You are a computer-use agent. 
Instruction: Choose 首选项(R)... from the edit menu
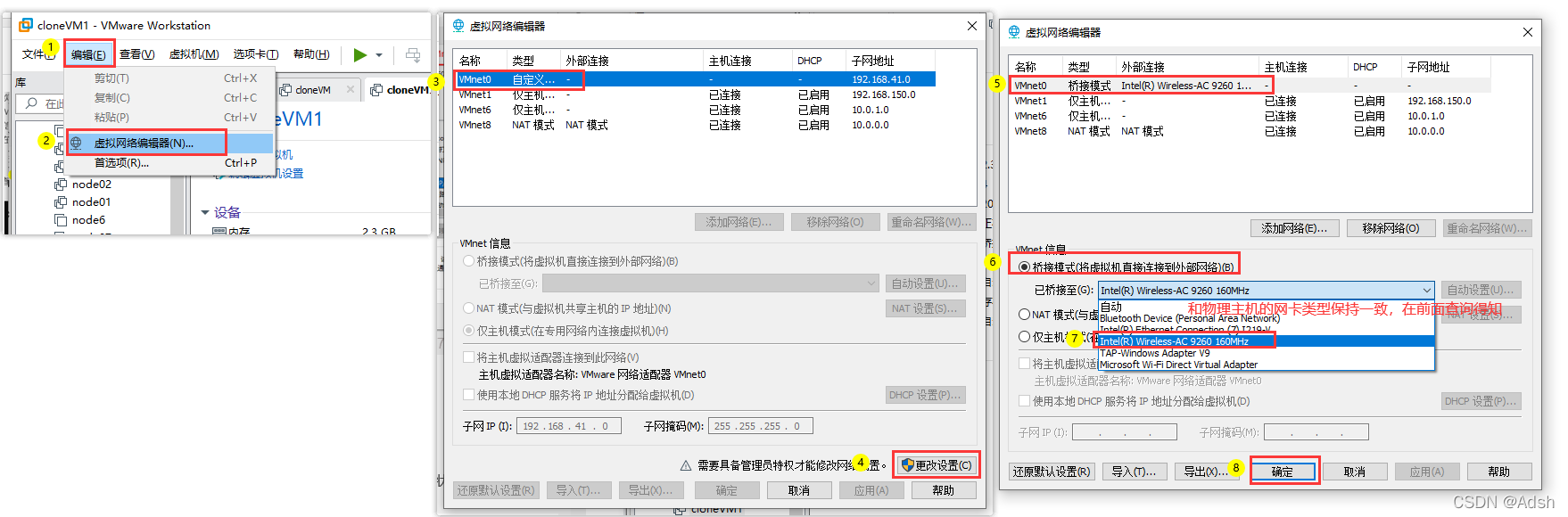(169, 163)
